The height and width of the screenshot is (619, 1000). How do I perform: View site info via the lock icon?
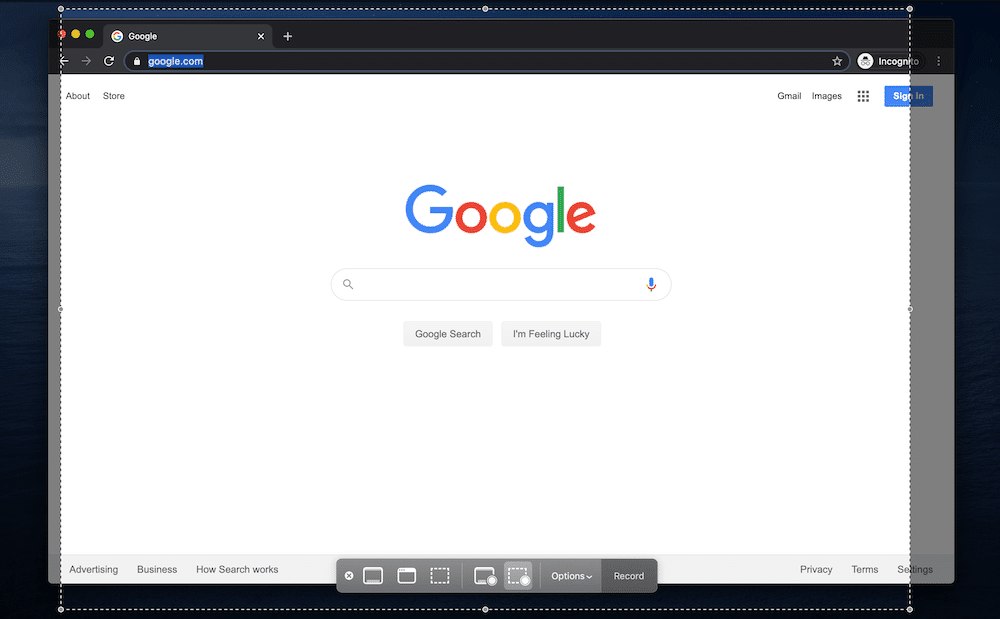pos(136,61)
